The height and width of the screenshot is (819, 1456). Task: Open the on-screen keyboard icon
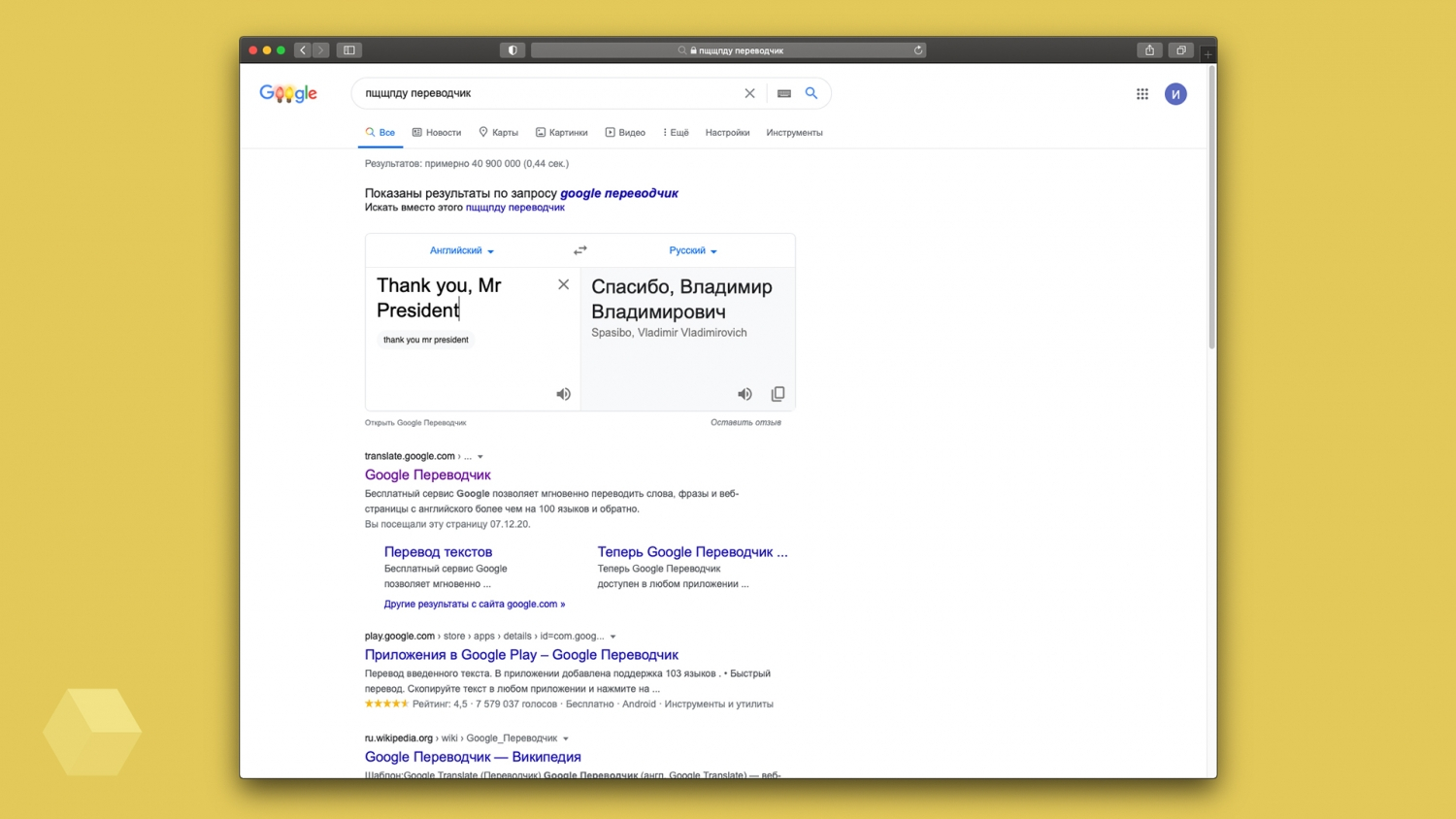pyautogui.click(x=784, y=93)
